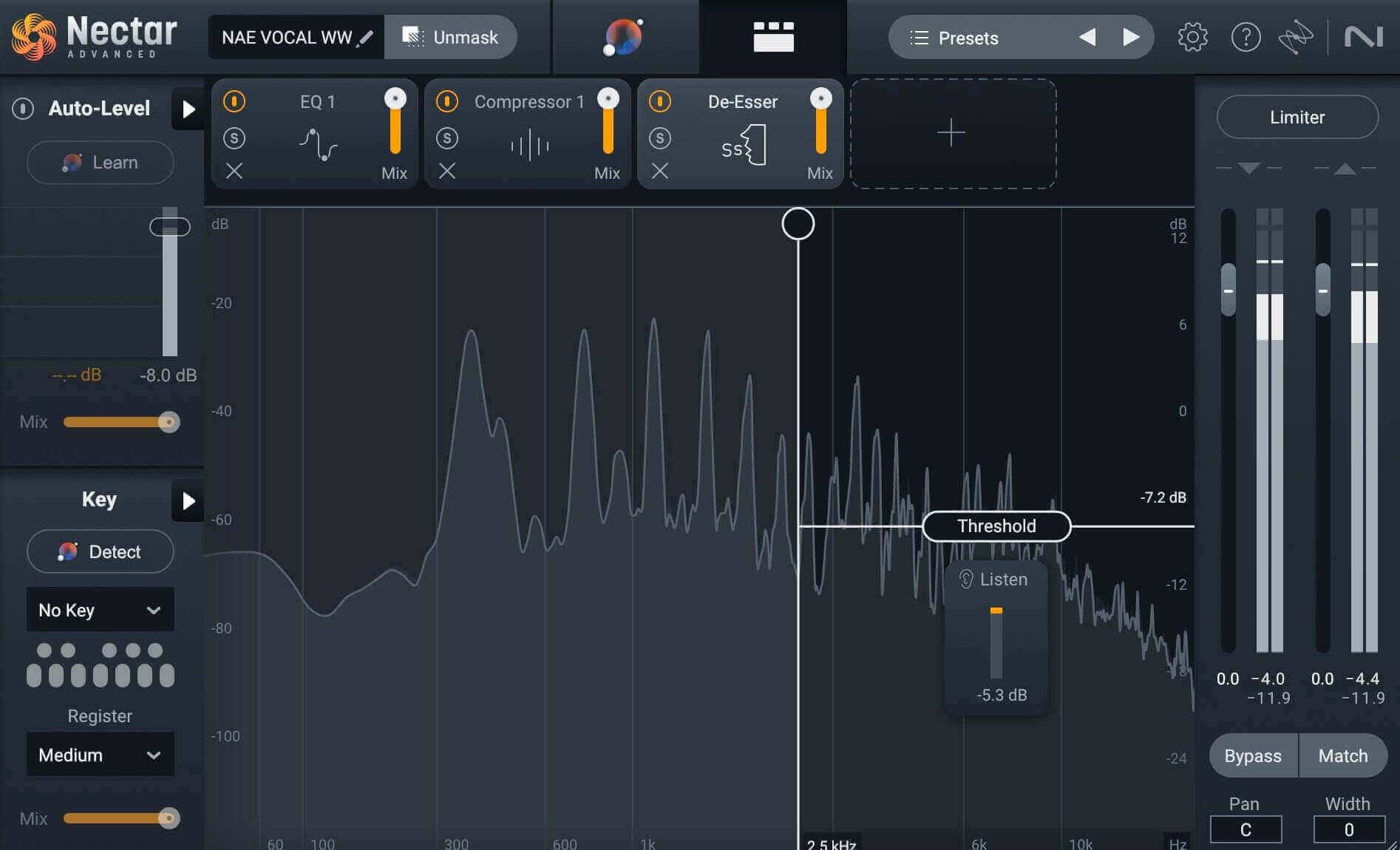Open the Medium register dropdown
The width and height of the screenshot is (1400, 850).
pos(101,755)
